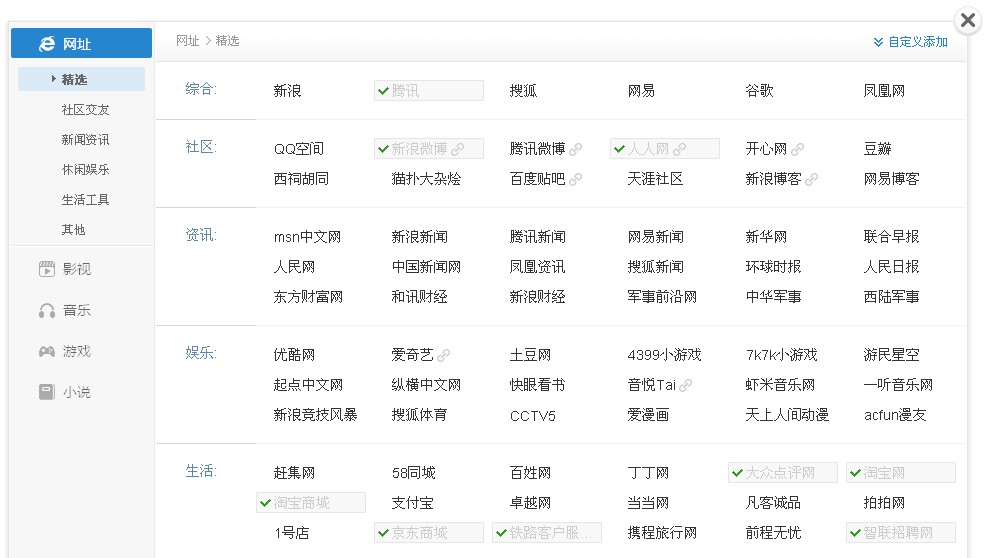This screenshot has width=998, height=558.
Task: Add the 豆瓣 site
Action: (877, 149)
